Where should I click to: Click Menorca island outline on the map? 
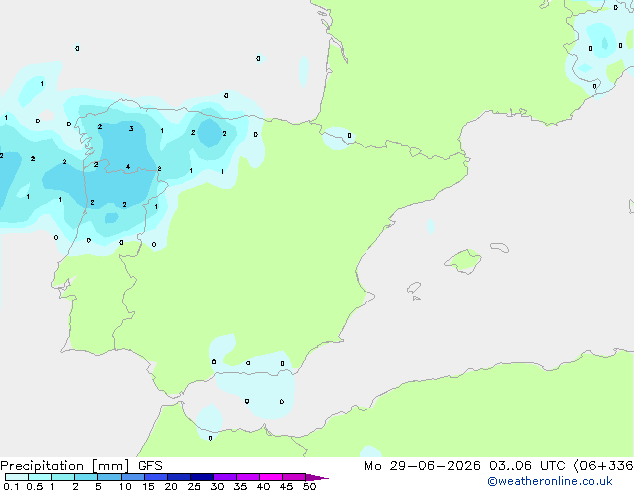point(499,247)
